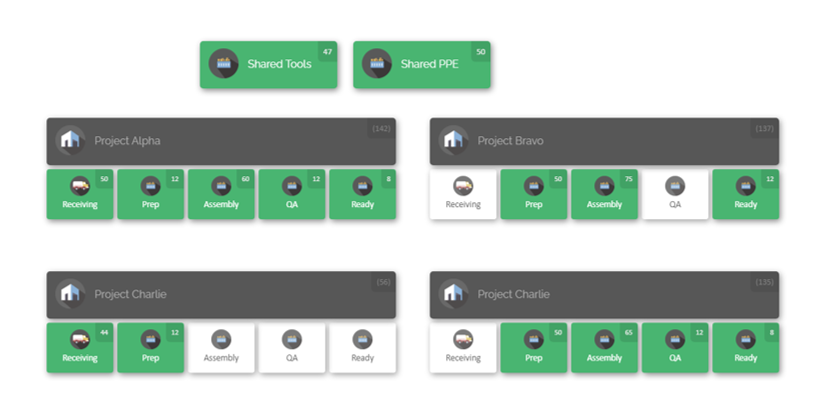Click the 50 badge on Shared PPE
The image size is (827, 413).
click(480, 52)
